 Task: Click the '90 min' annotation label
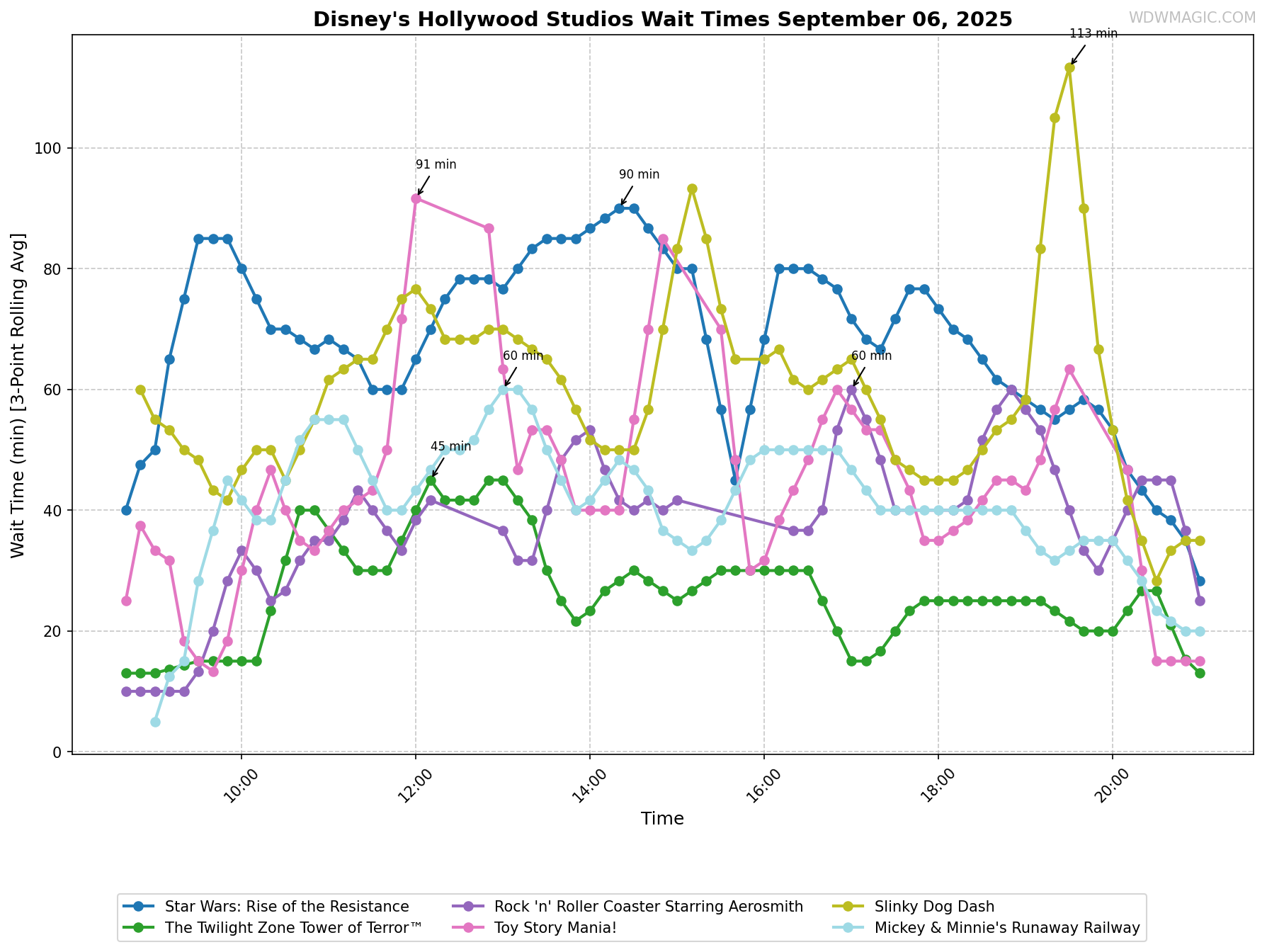coord(639,174)
